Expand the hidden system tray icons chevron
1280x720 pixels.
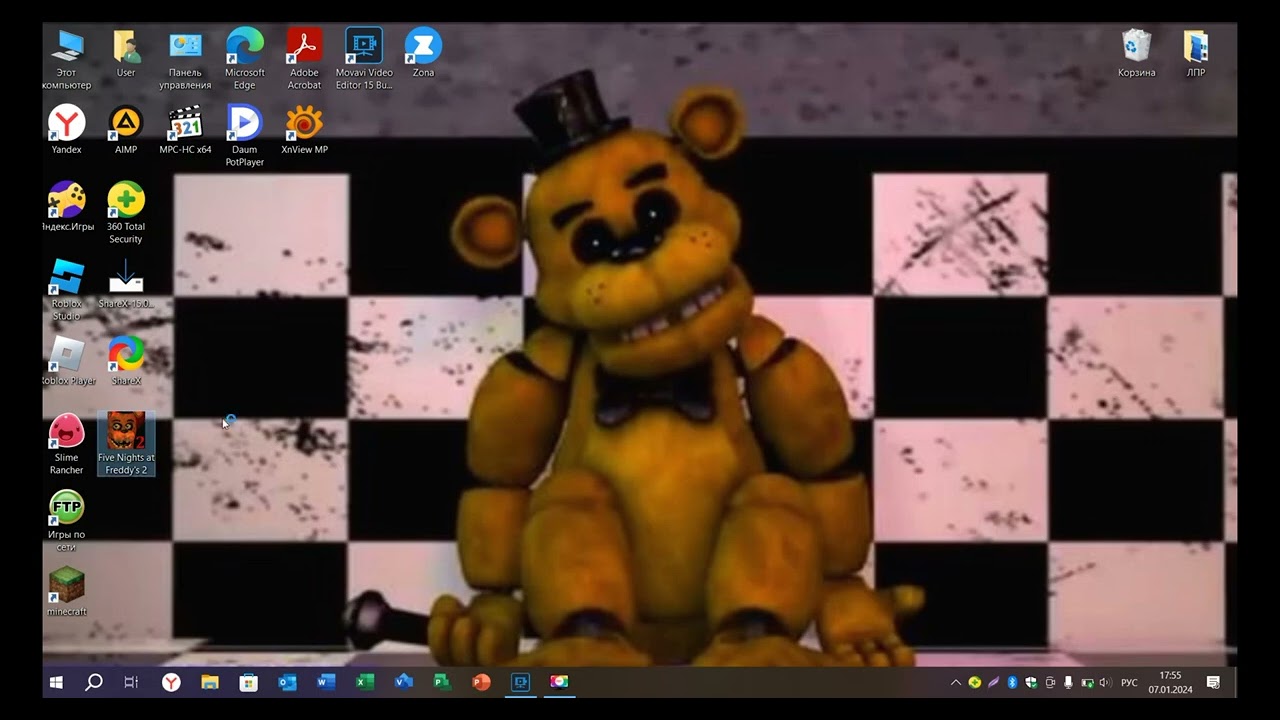pos(956,683)
